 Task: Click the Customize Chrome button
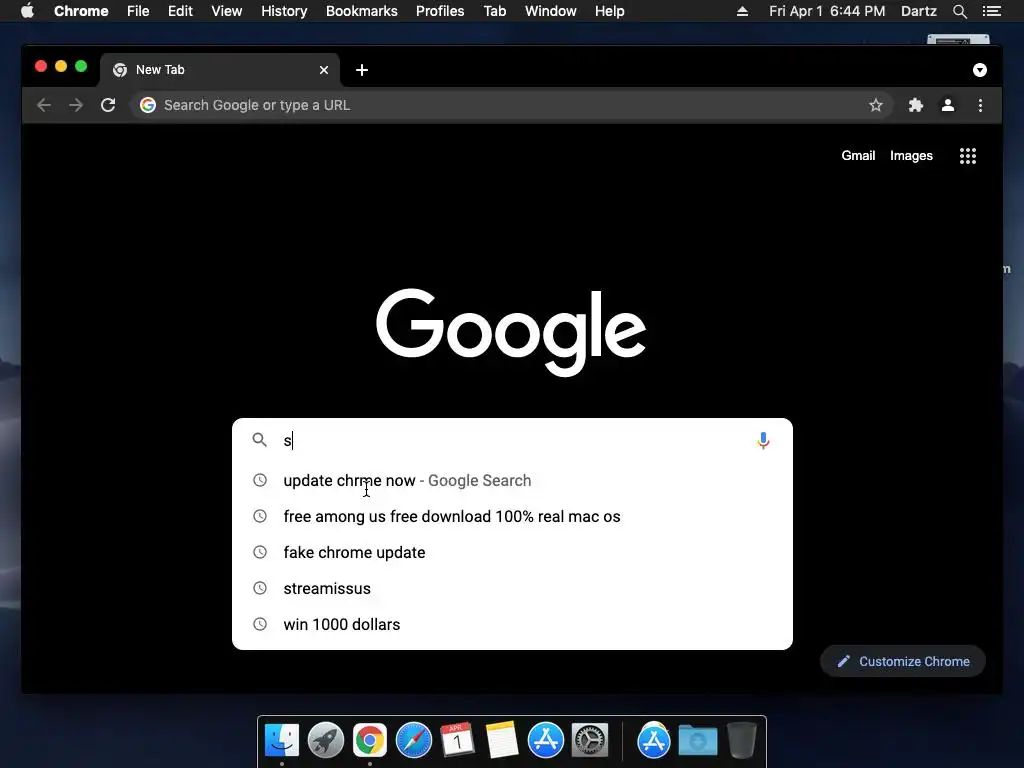point(903,662)
